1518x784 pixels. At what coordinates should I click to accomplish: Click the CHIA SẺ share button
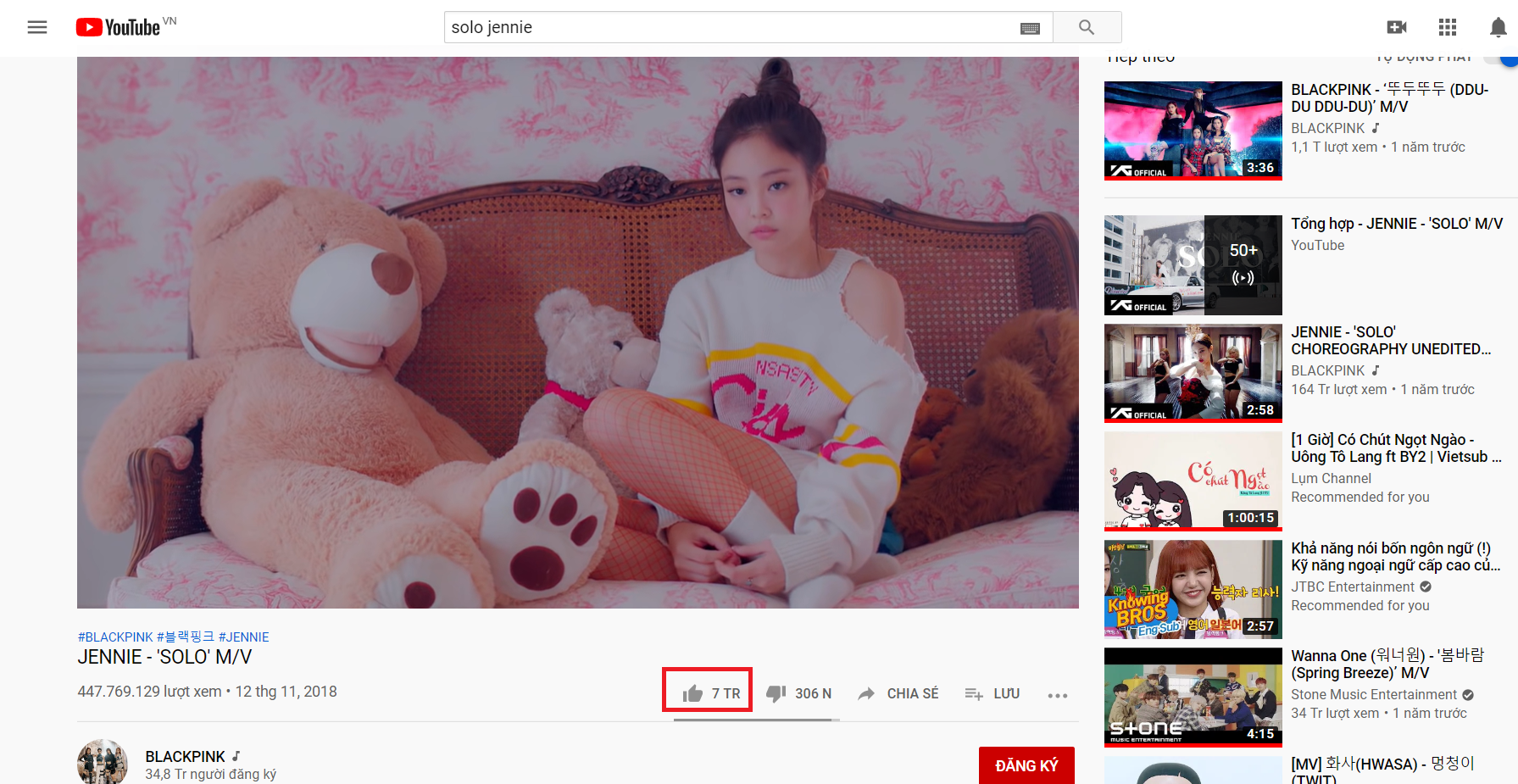pyautogui.click(x=898, y=693)
